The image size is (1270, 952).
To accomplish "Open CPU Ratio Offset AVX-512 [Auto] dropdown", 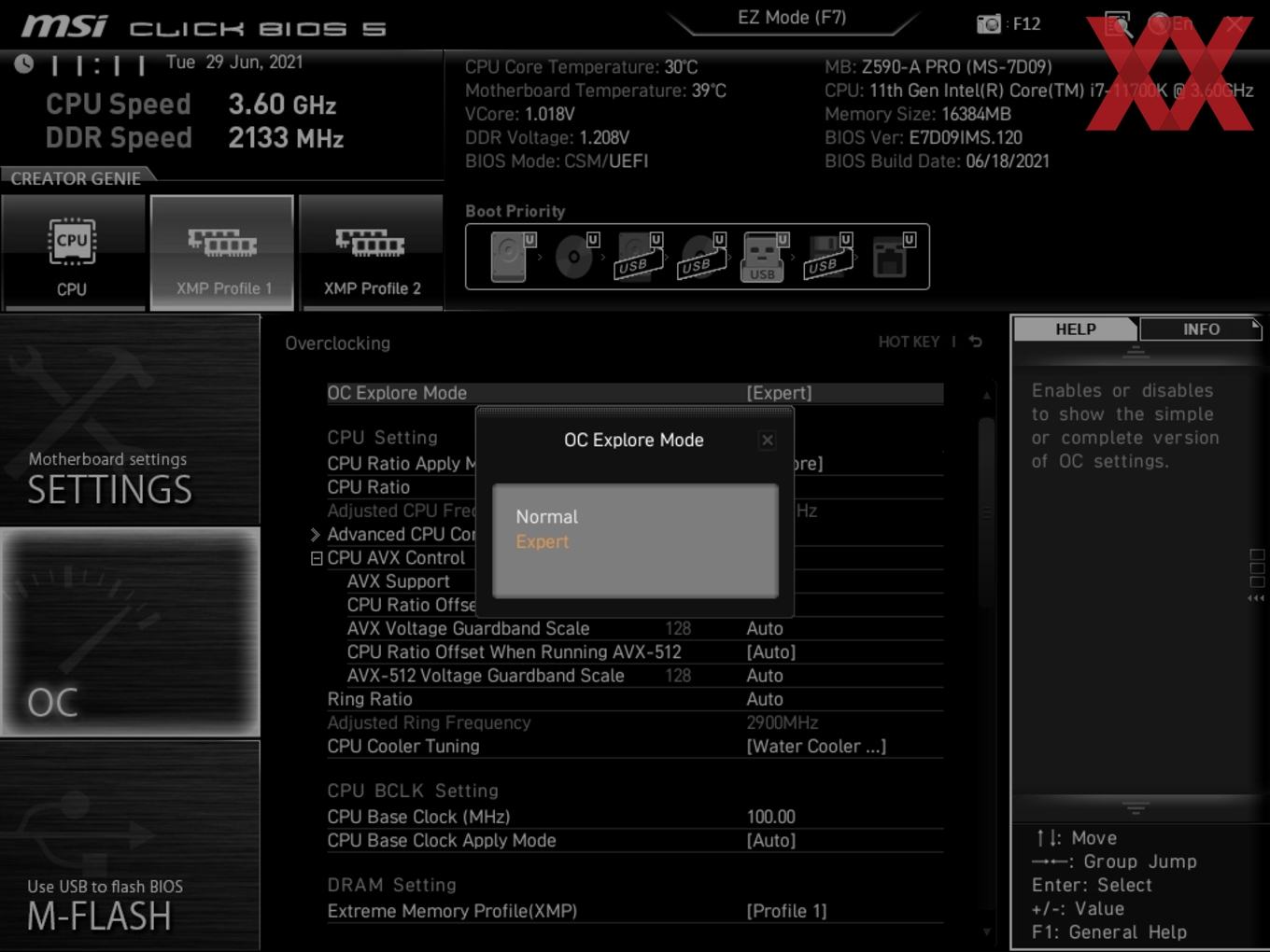I will (771, 651).
